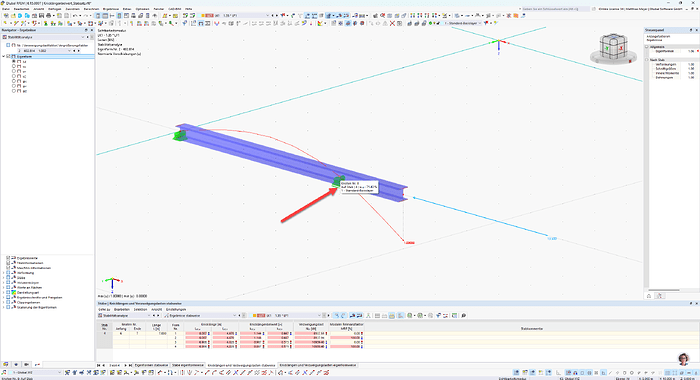Open the Selektion table menu
The image size is (700, 380).
140,309
